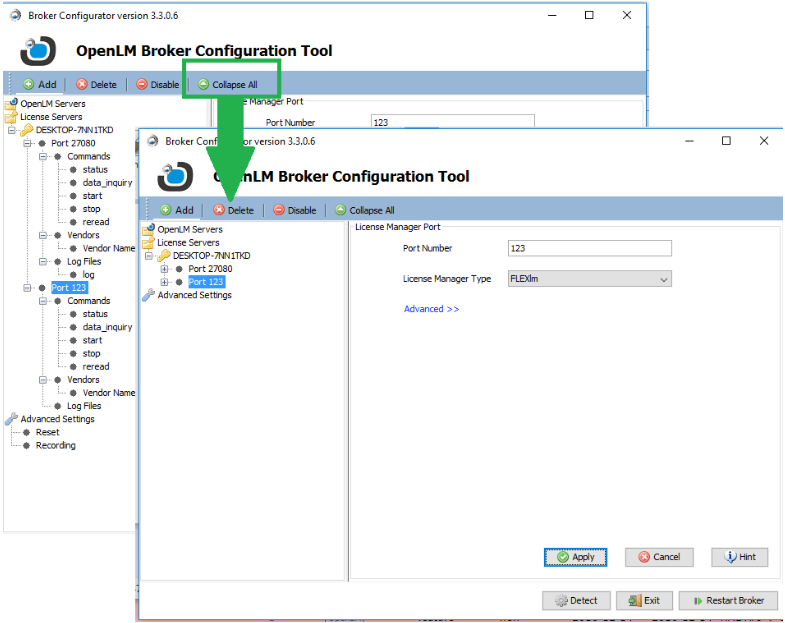Viewport: 785px width, 623px height.
Task: Collapse the DESKTOP-7NN1TKD node in front tree
Action: tap(149, 256)
